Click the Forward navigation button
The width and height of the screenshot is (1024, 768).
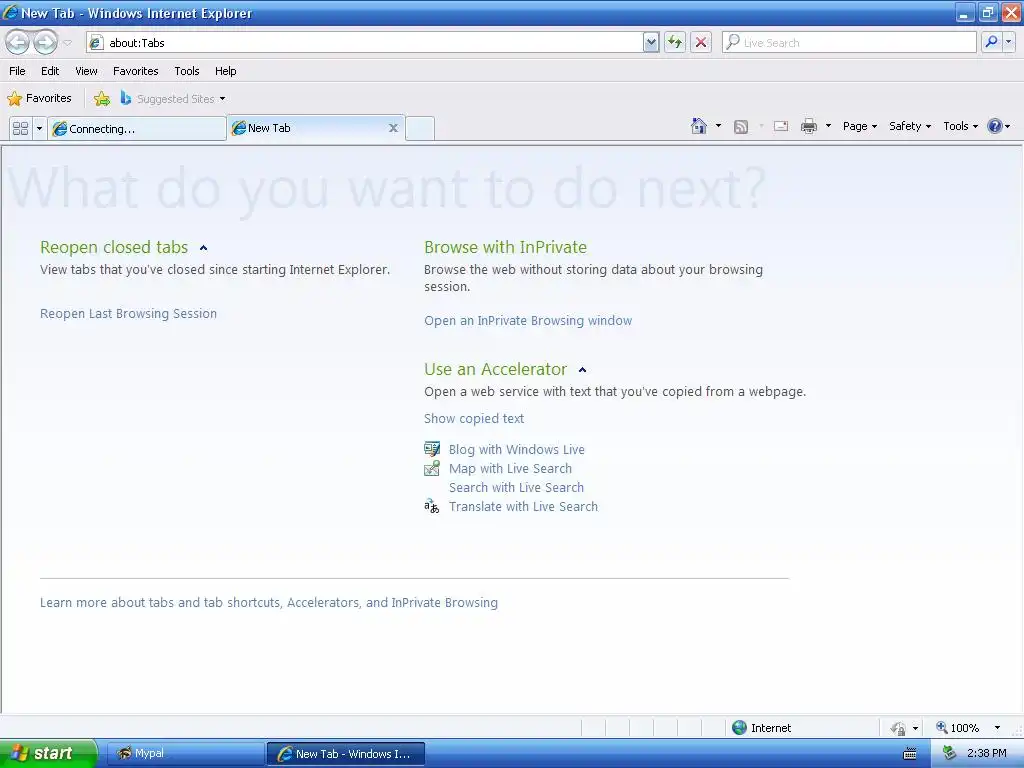(45, 42)
